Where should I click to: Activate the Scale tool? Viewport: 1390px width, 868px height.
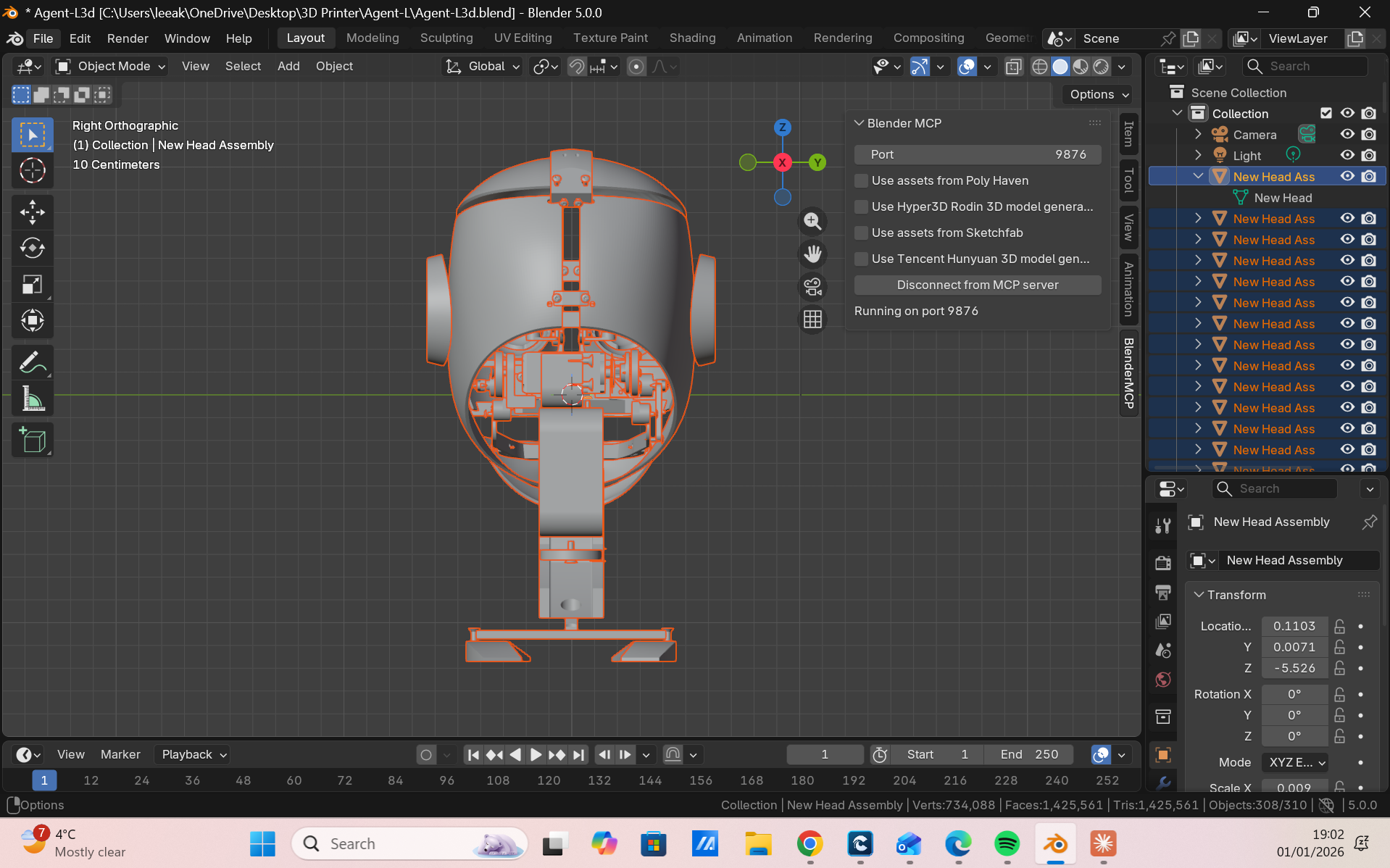[x=32, y=285]
